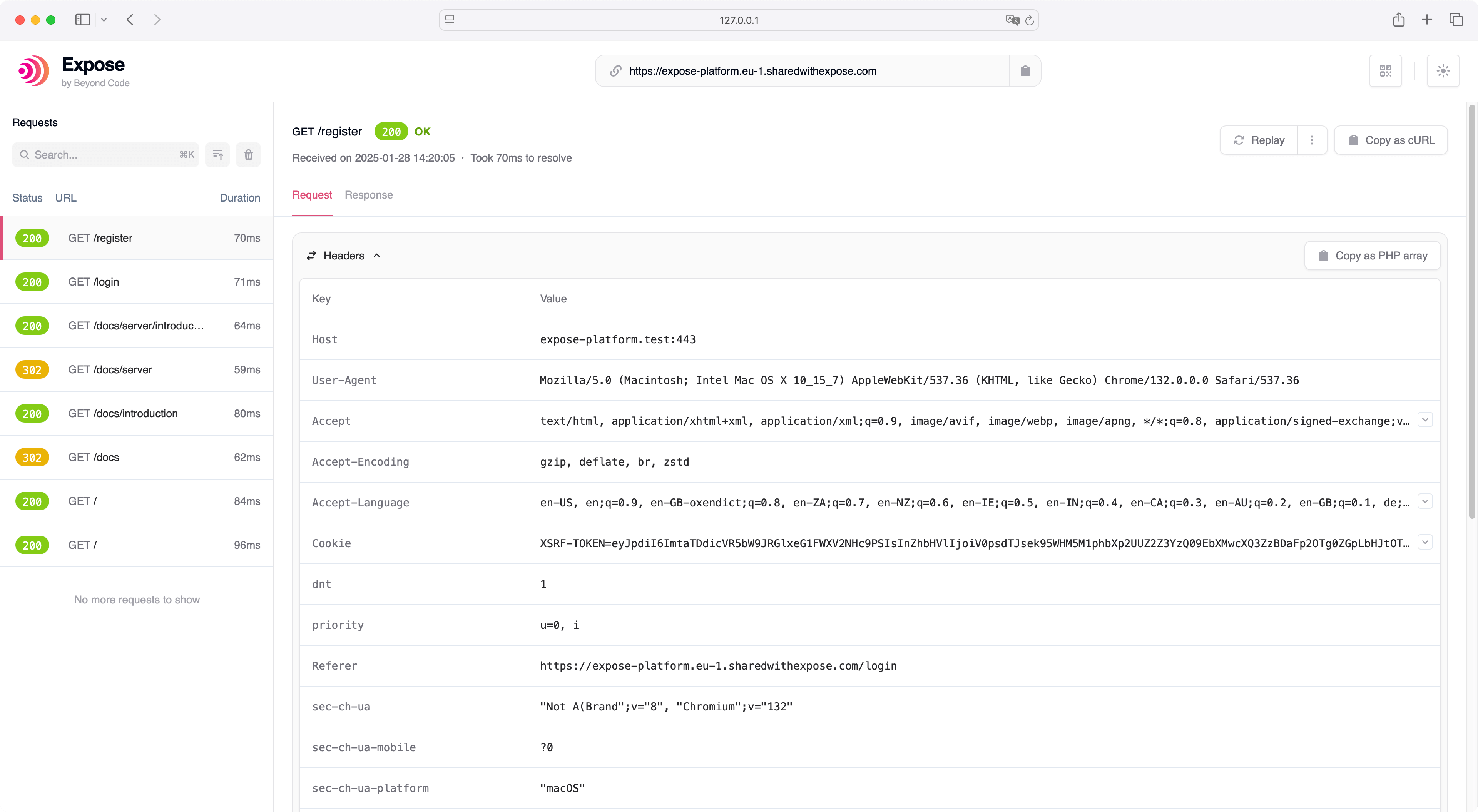
Task: Select the 62ms GET /docs request
Action: [x=137, y=457]
